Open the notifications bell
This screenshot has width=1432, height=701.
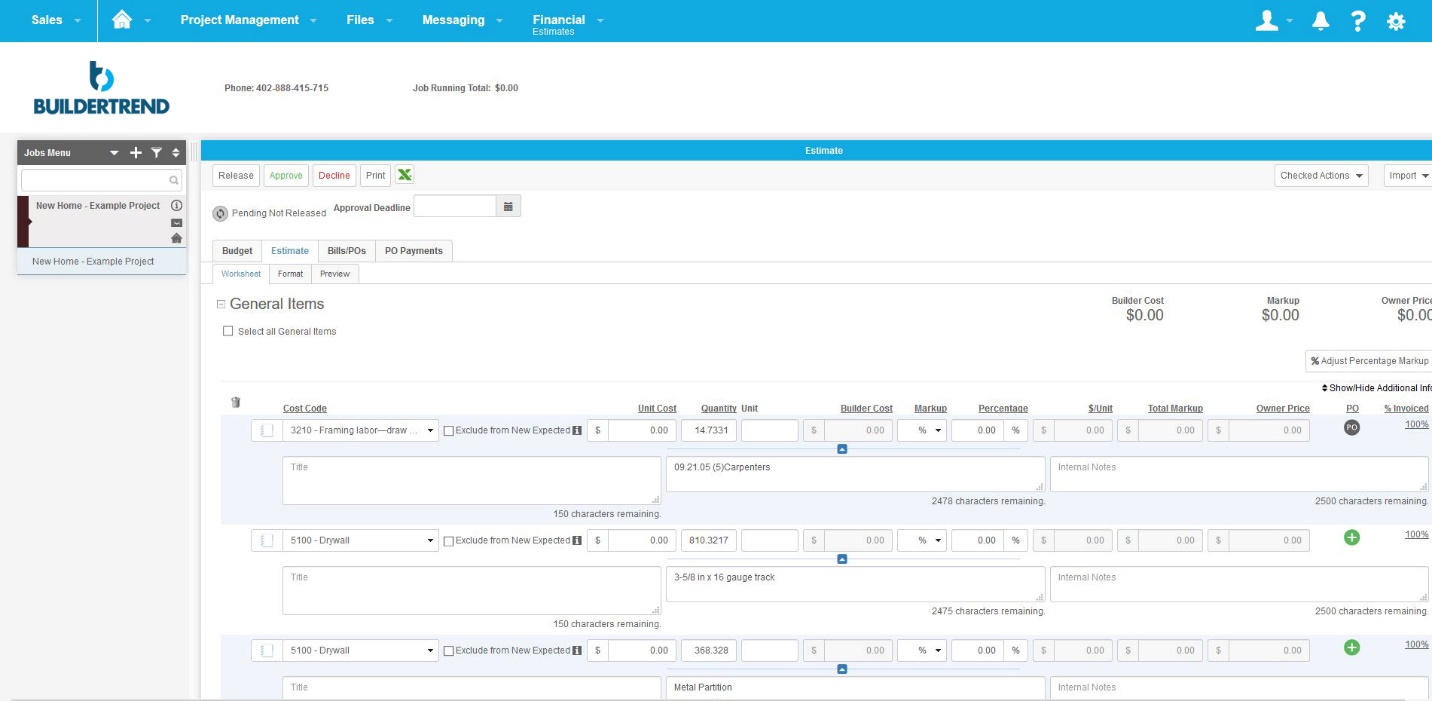(x=1320, y=20)
